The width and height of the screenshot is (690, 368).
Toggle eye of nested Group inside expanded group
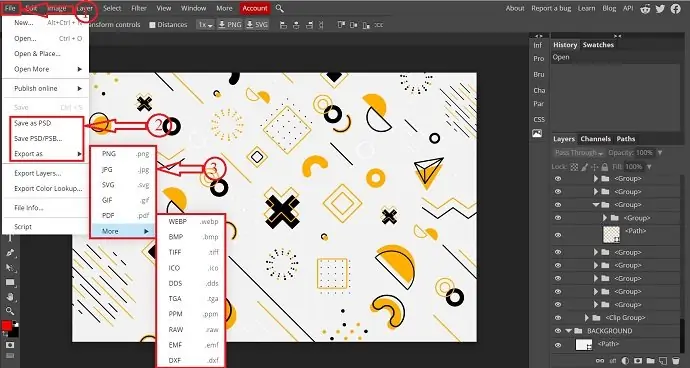click(x=558, y=218)
